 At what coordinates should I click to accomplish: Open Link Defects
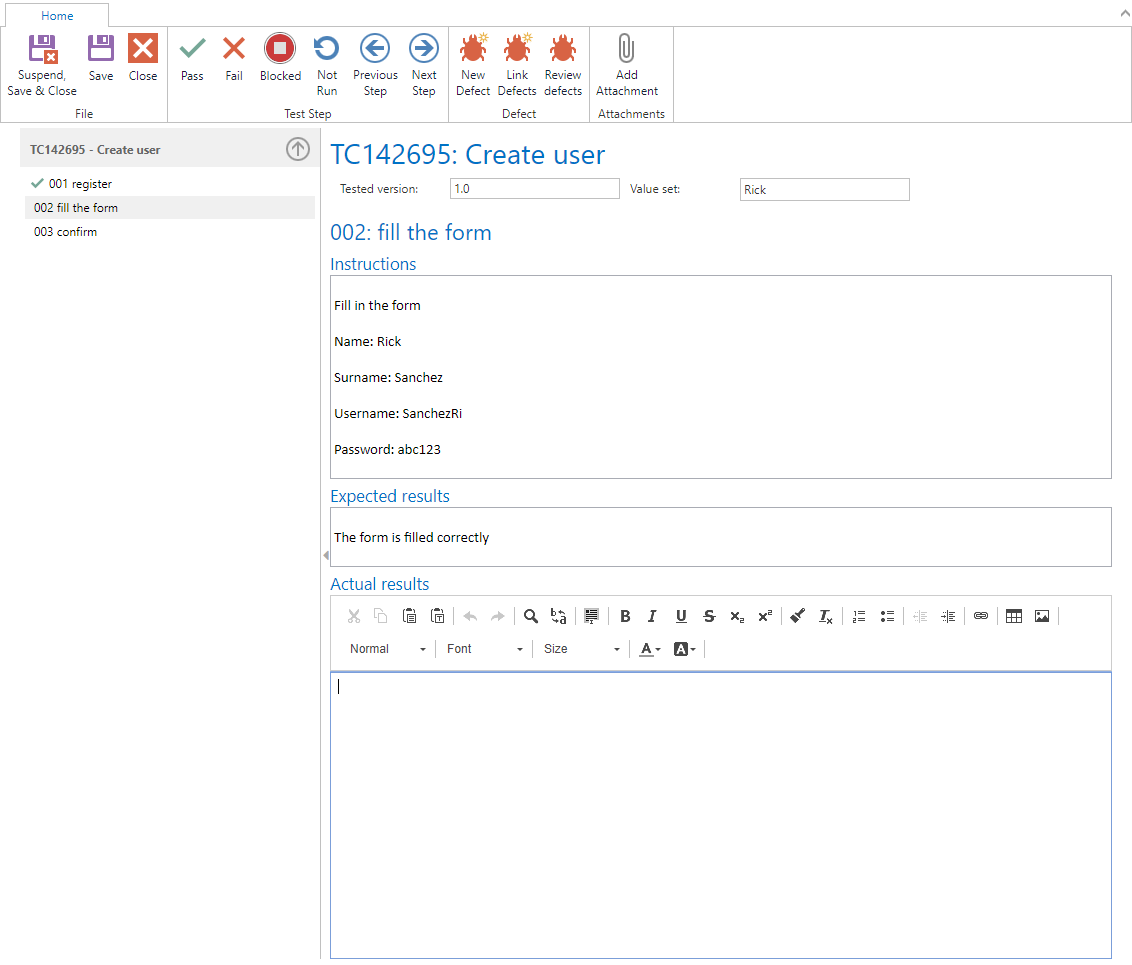(517, 65)
